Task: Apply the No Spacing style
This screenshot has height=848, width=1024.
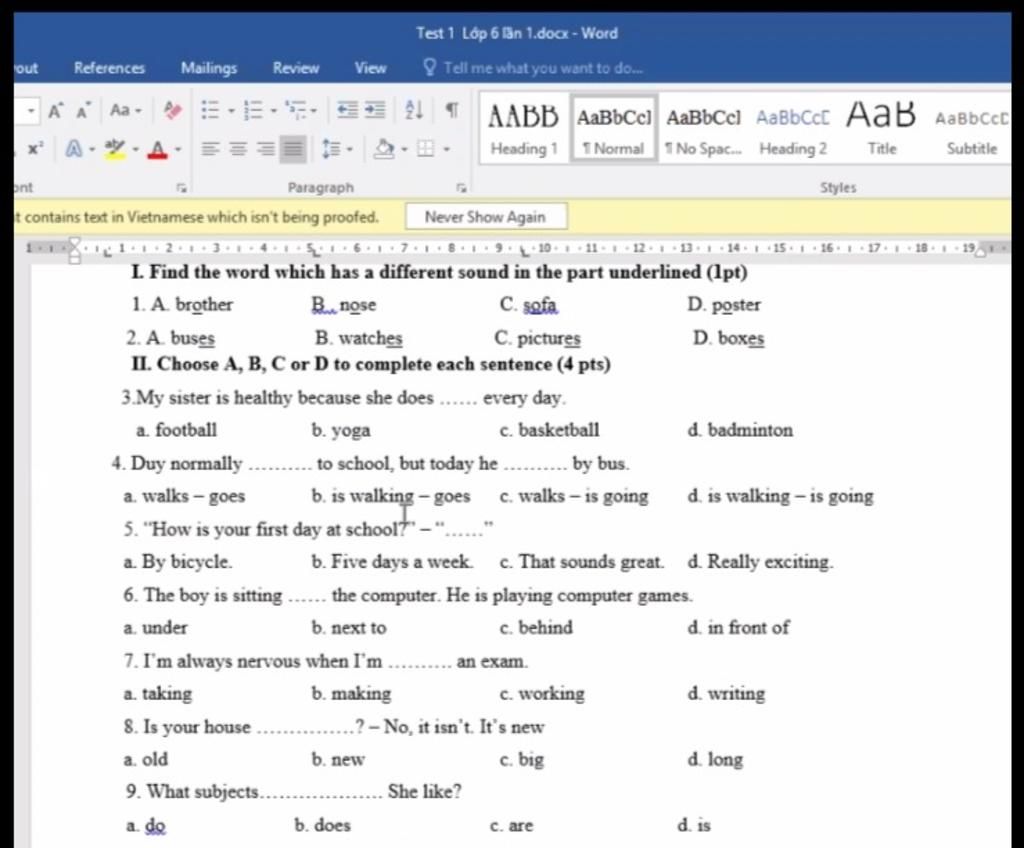Action: [703, 129]
